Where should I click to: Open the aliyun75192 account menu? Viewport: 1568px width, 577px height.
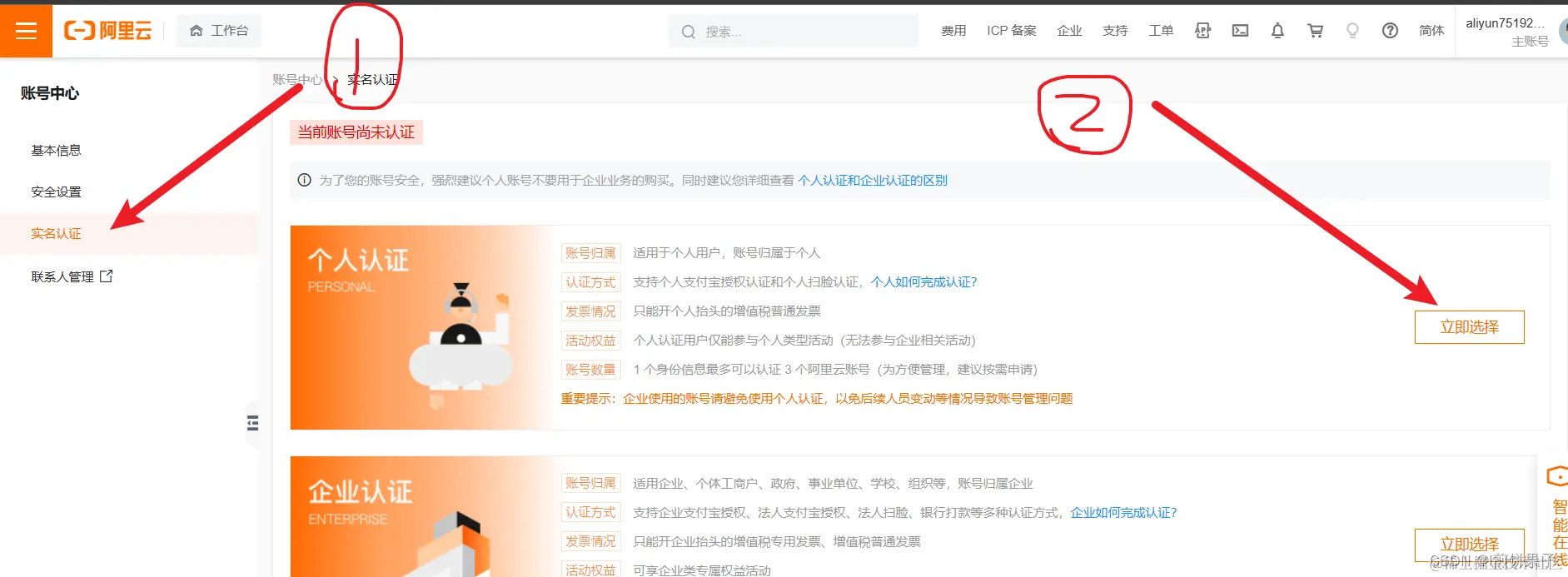pos(1506,31)
